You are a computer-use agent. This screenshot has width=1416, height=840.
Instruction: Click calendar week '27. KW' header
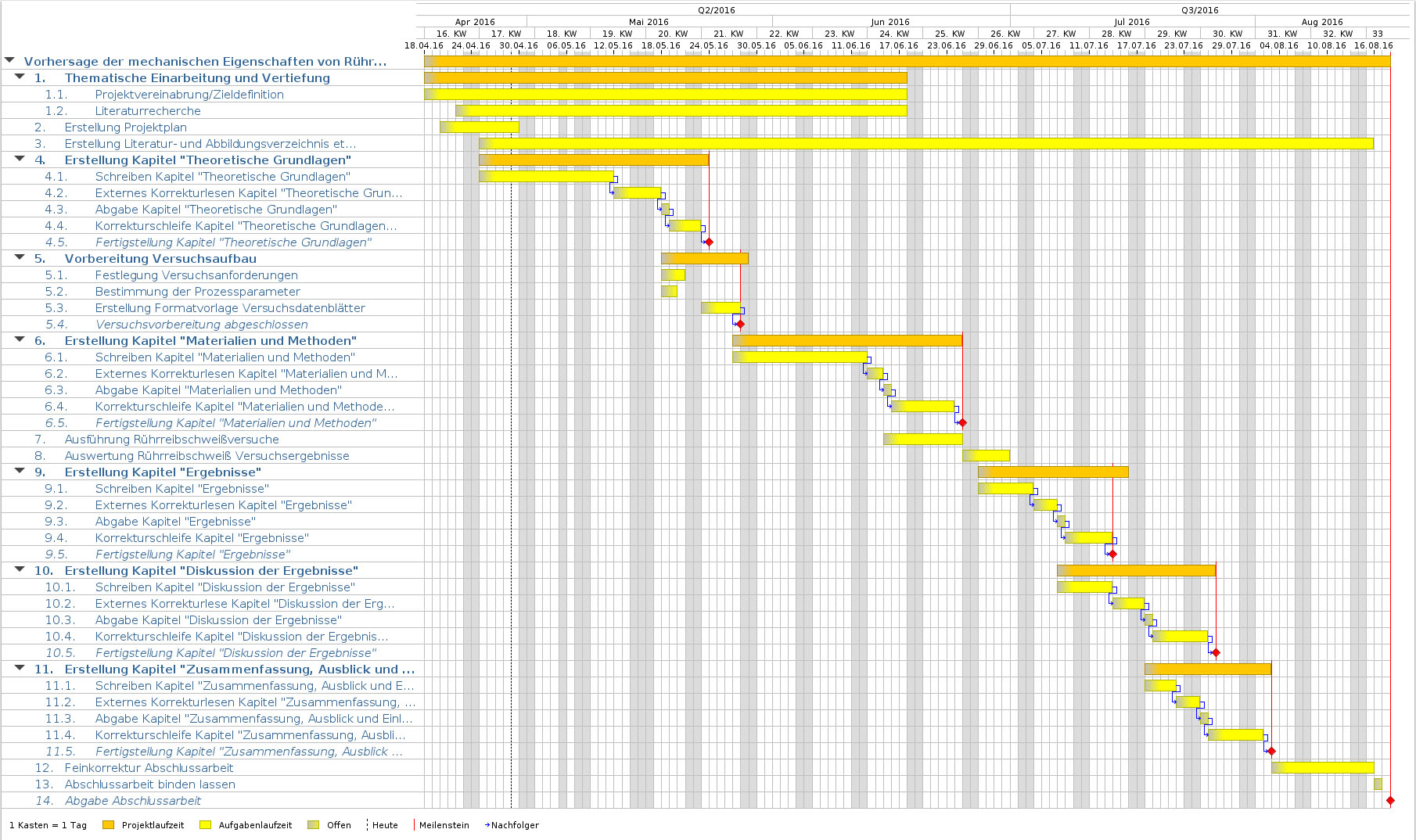[1061, 34]
